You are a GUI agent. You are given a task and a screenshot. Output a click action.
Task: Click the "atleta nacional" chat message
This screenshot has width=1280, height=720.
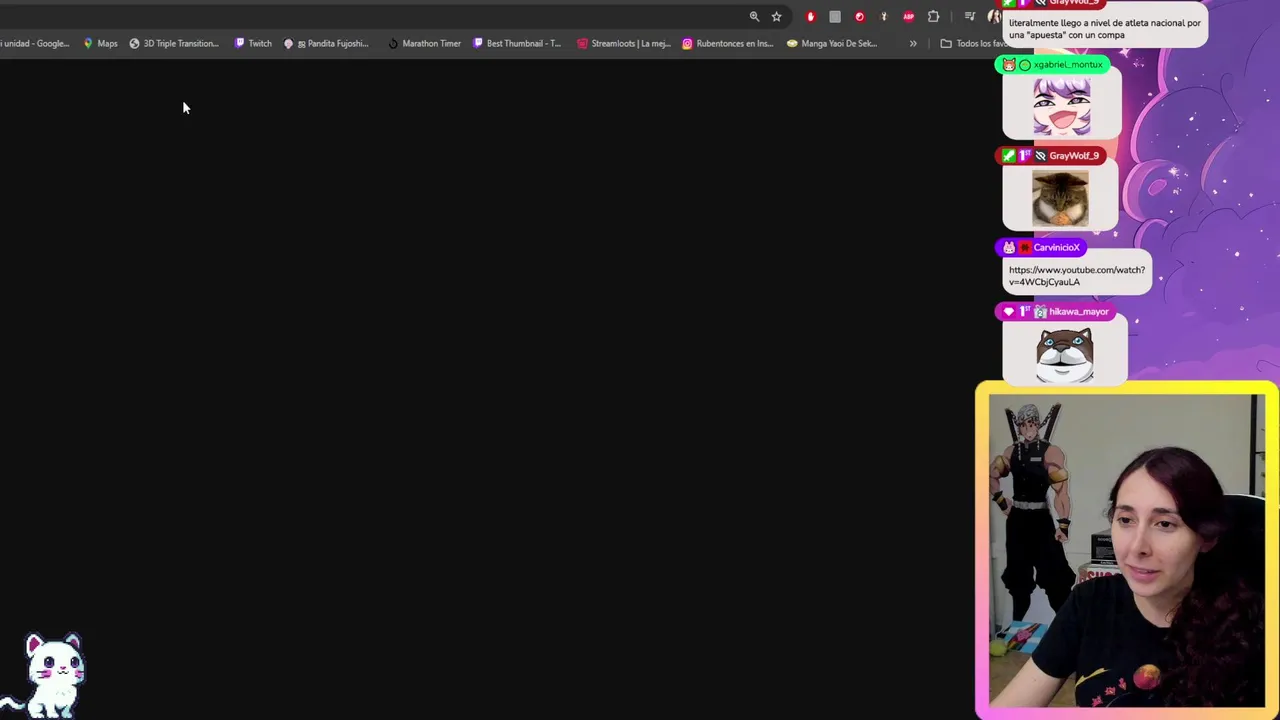click(1104, 28)
